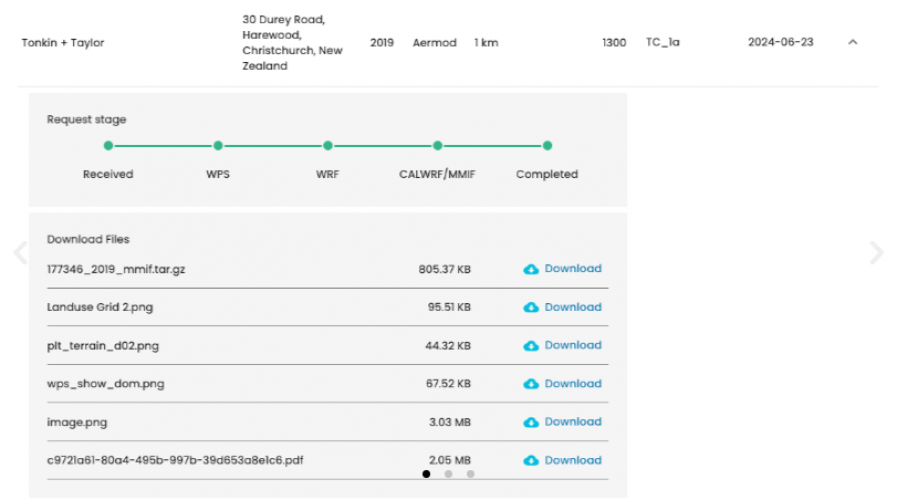The height and width of the screenshot is (500, 897).
Task: Click cloud icon for image.png
Action: coord(531,422)
